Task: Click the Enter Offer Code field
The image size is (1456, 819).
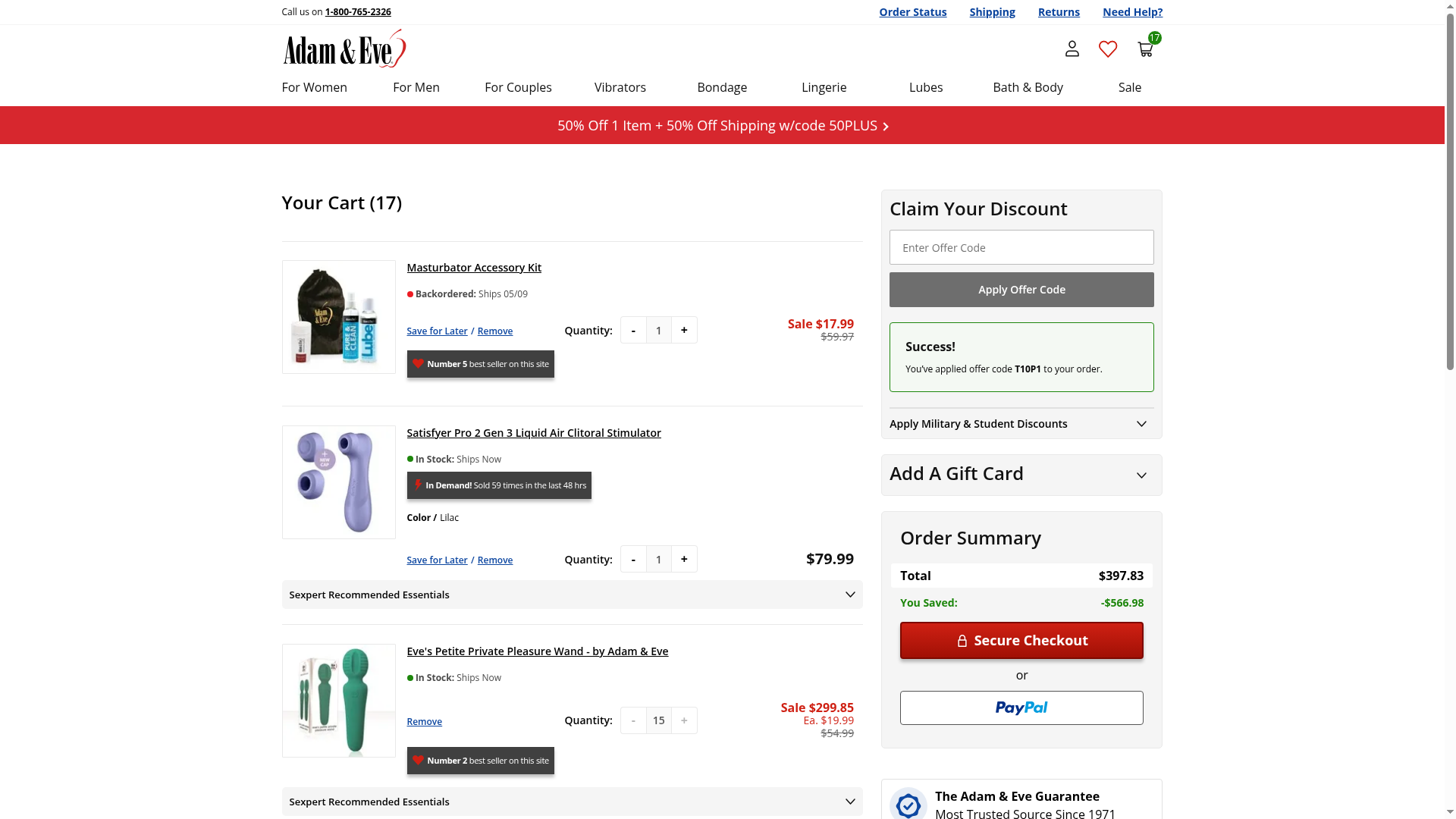Action: coord(1021,248)
